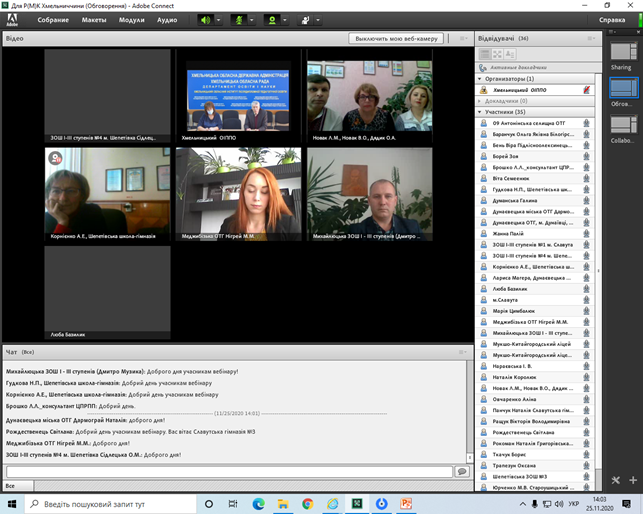Open the status options dropdown arrow
The width and height of the screenshot is (643, 514).
[318, 20]
